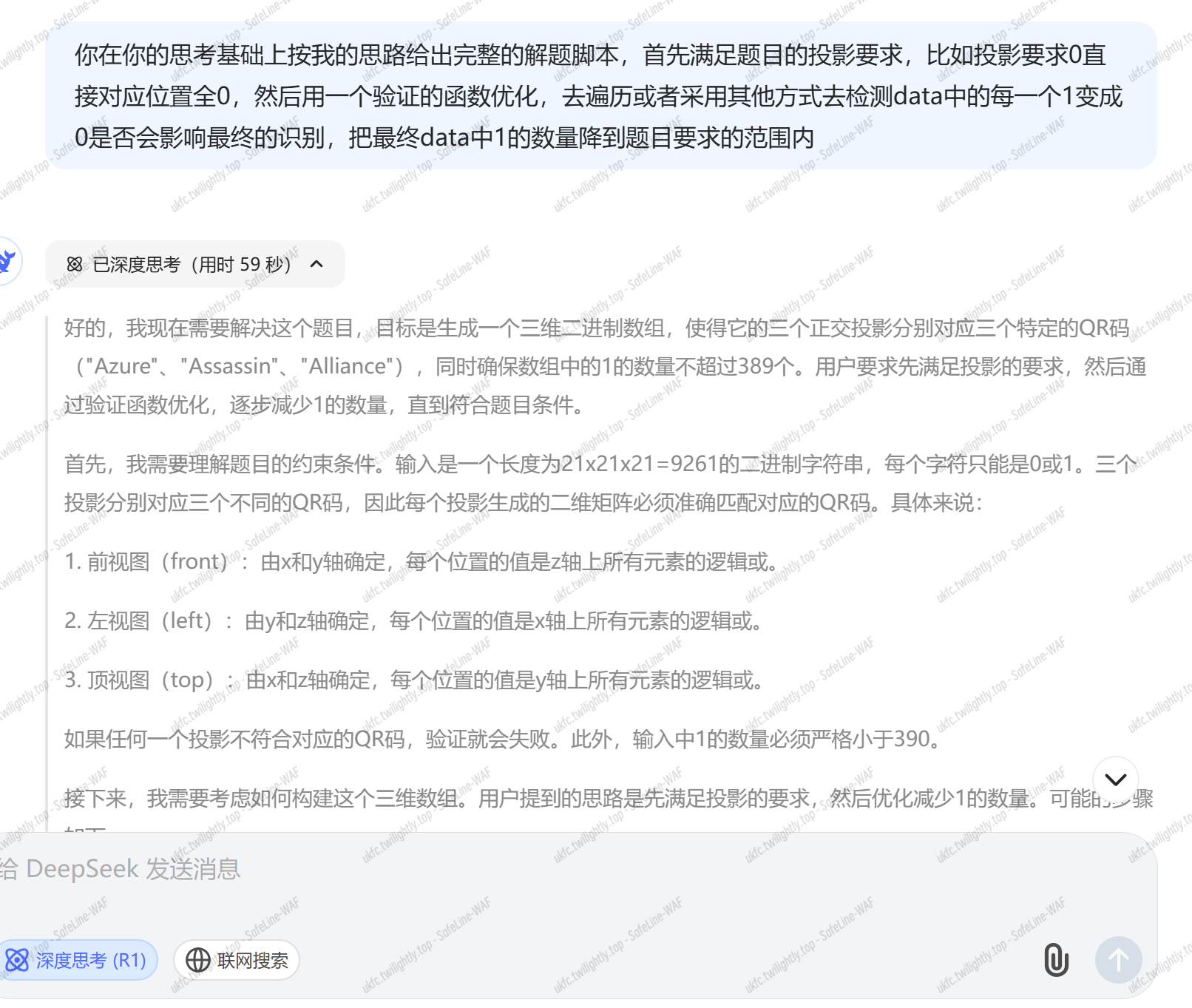
Task: Collapse the thinking section using the up chevron
Action: [316, 264]
